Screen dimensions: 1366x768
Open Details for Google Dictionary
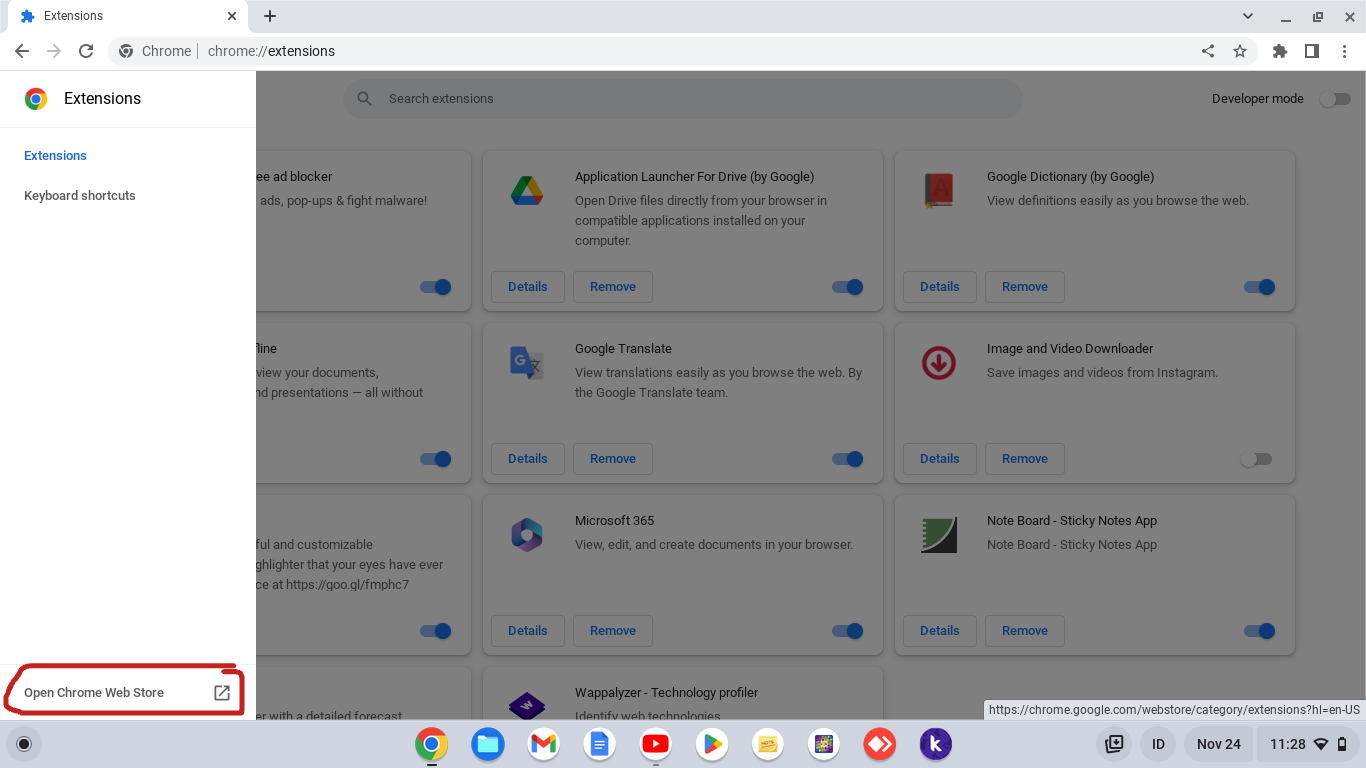click(x=940, y=287)
